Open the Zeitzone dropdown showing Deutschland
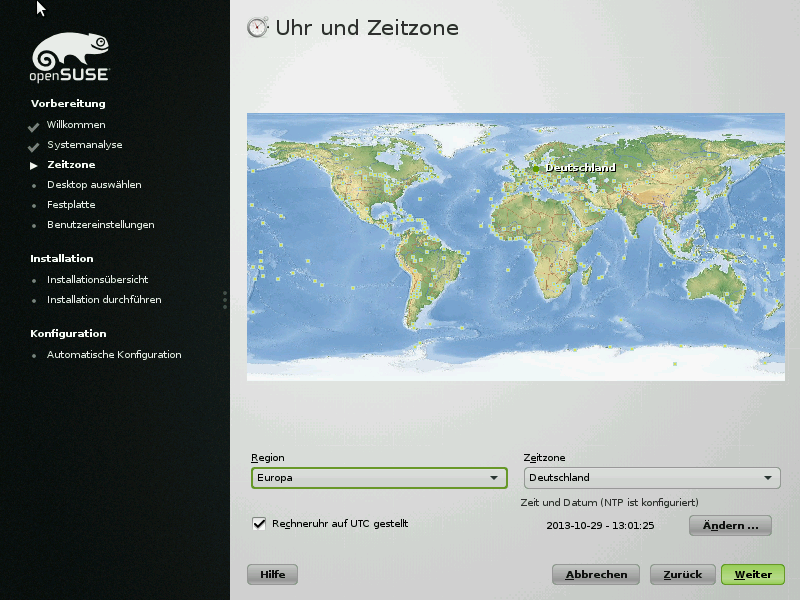800x600 pixels. coord(651,478)
